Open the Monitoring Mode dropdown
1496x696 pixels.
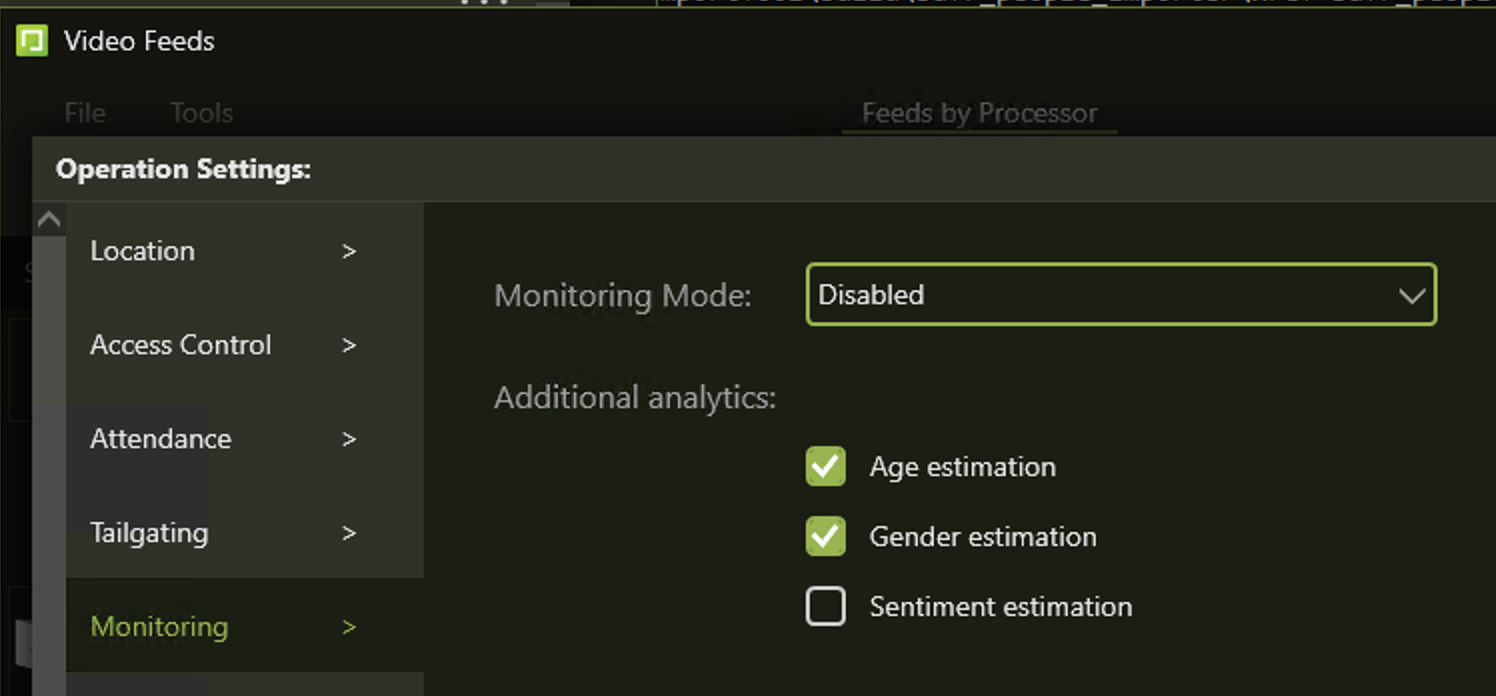tap(1100, 295)
